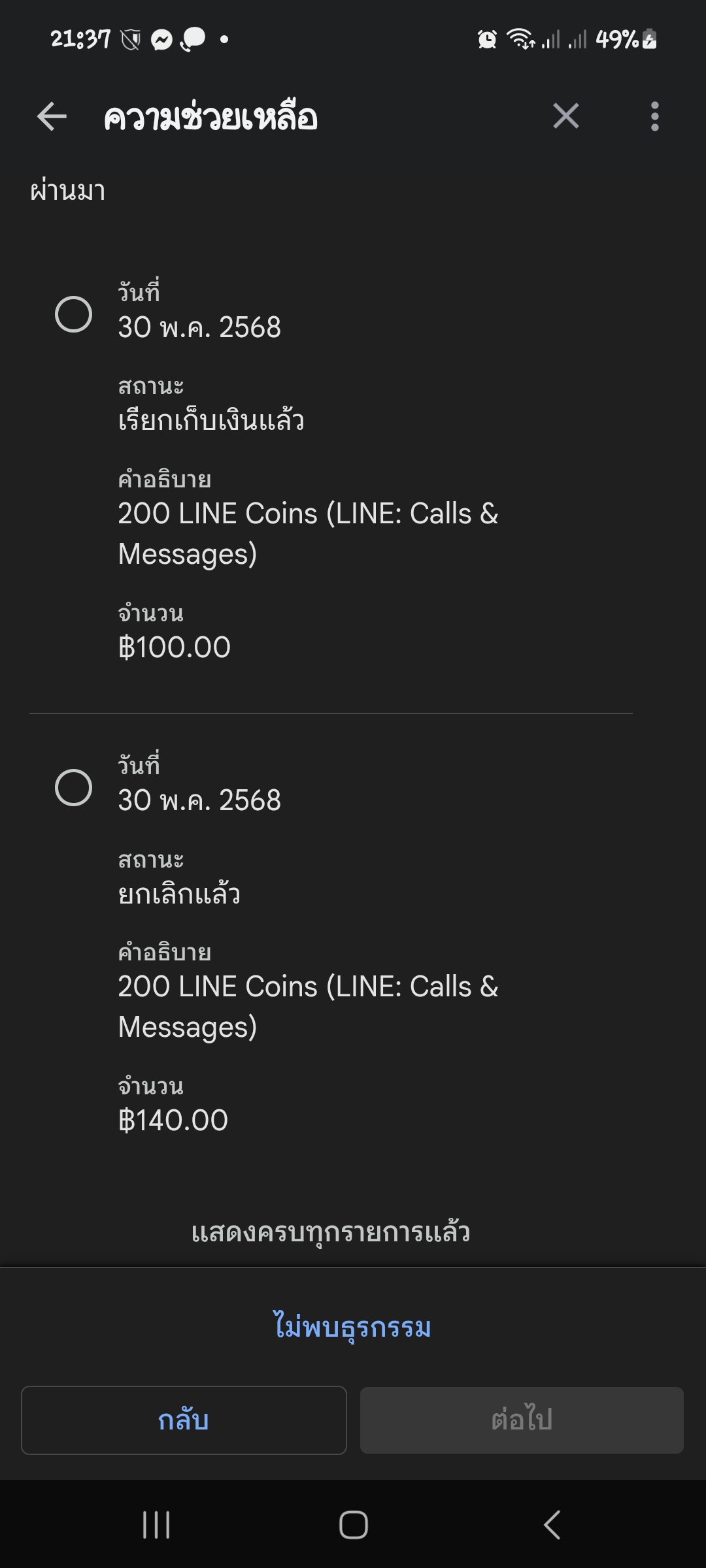
Task: Tap the alarm icon in status bar
Action: pyautogui.click(x=487, y=40)
